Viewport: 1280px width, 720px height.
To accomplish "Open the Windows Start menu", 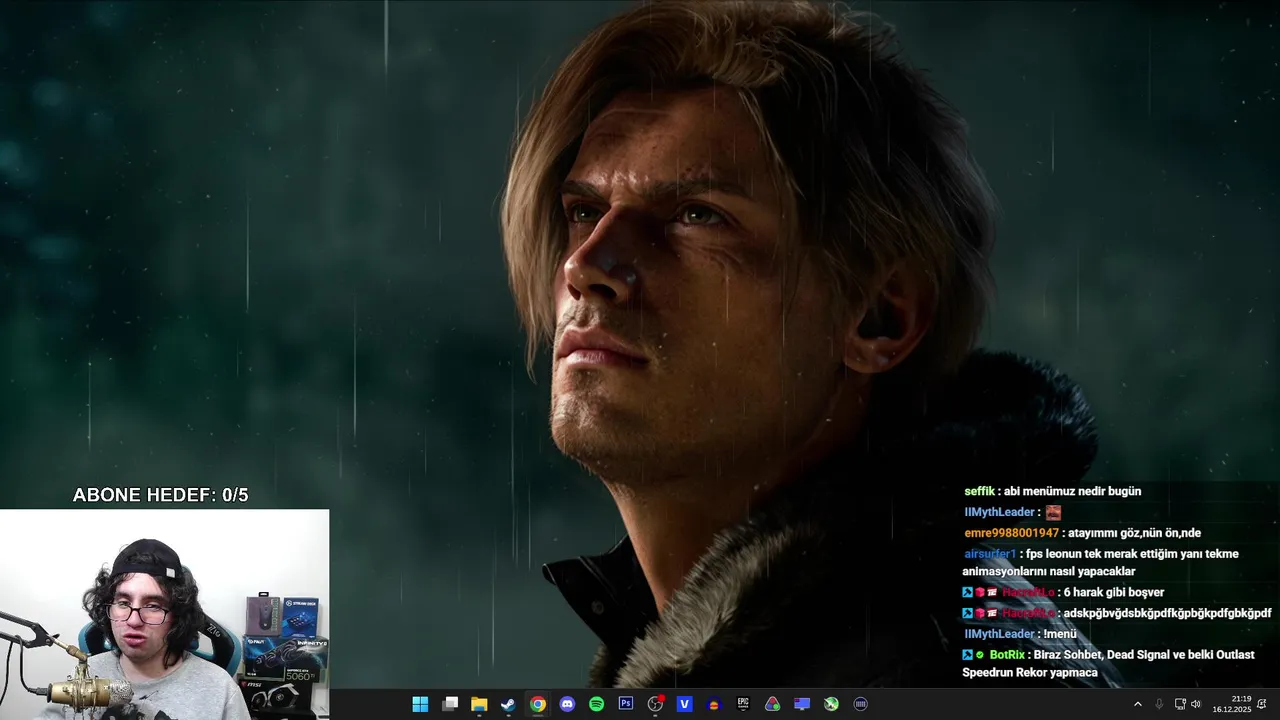I will [420, 704].
